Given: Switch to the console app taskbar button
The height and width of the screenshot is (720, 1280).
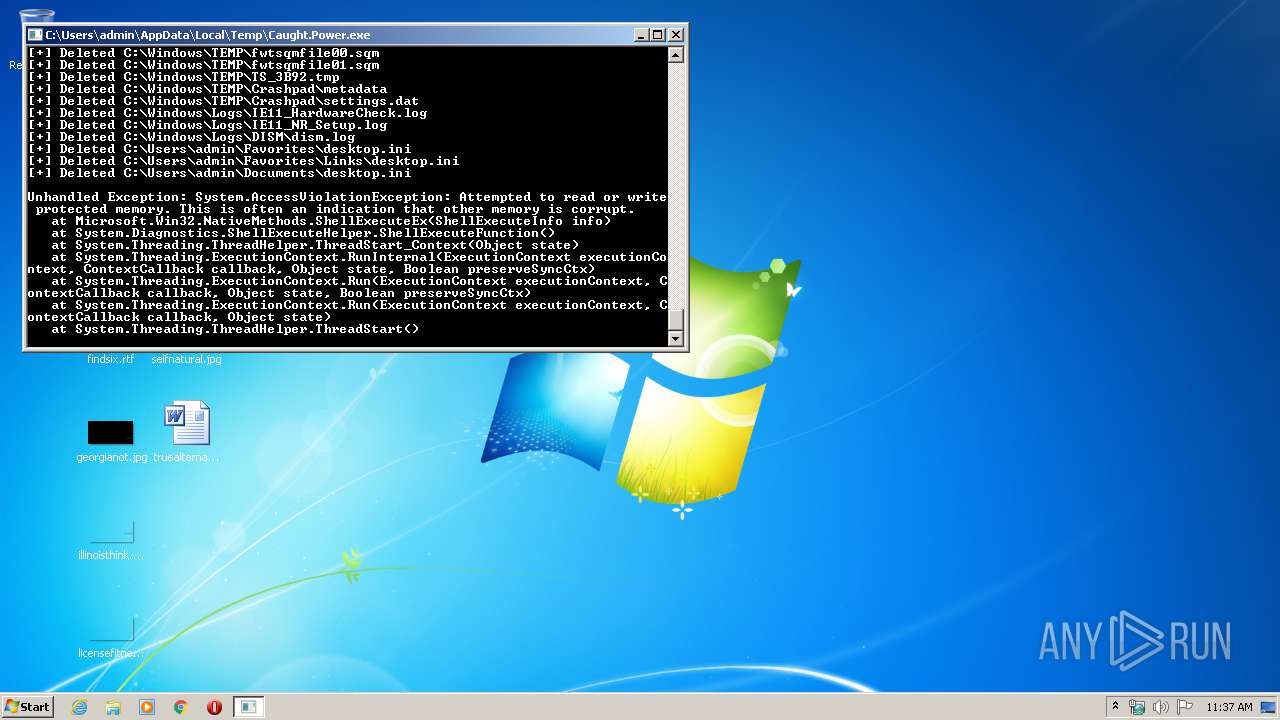Looking at the screenshot, I should click(x=249, y=707).
